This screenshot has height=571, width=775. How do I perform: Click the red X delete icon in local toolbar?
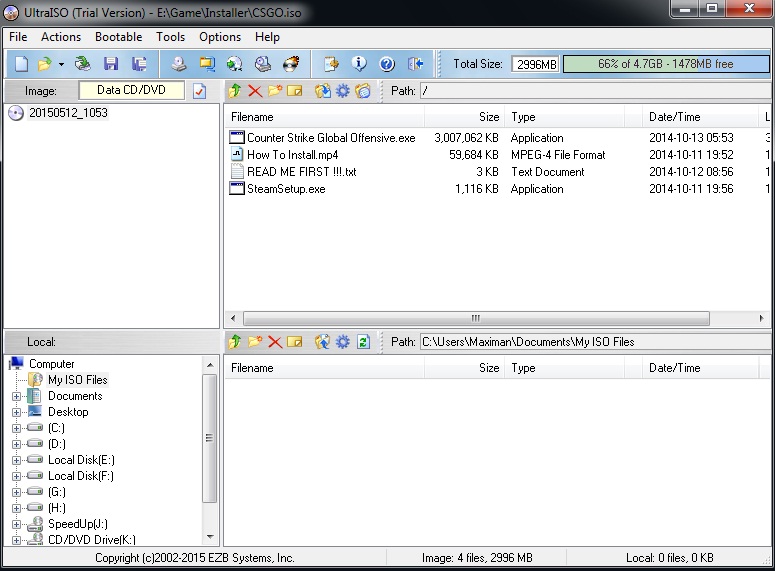pyautogui.click(x=275, y=342)
